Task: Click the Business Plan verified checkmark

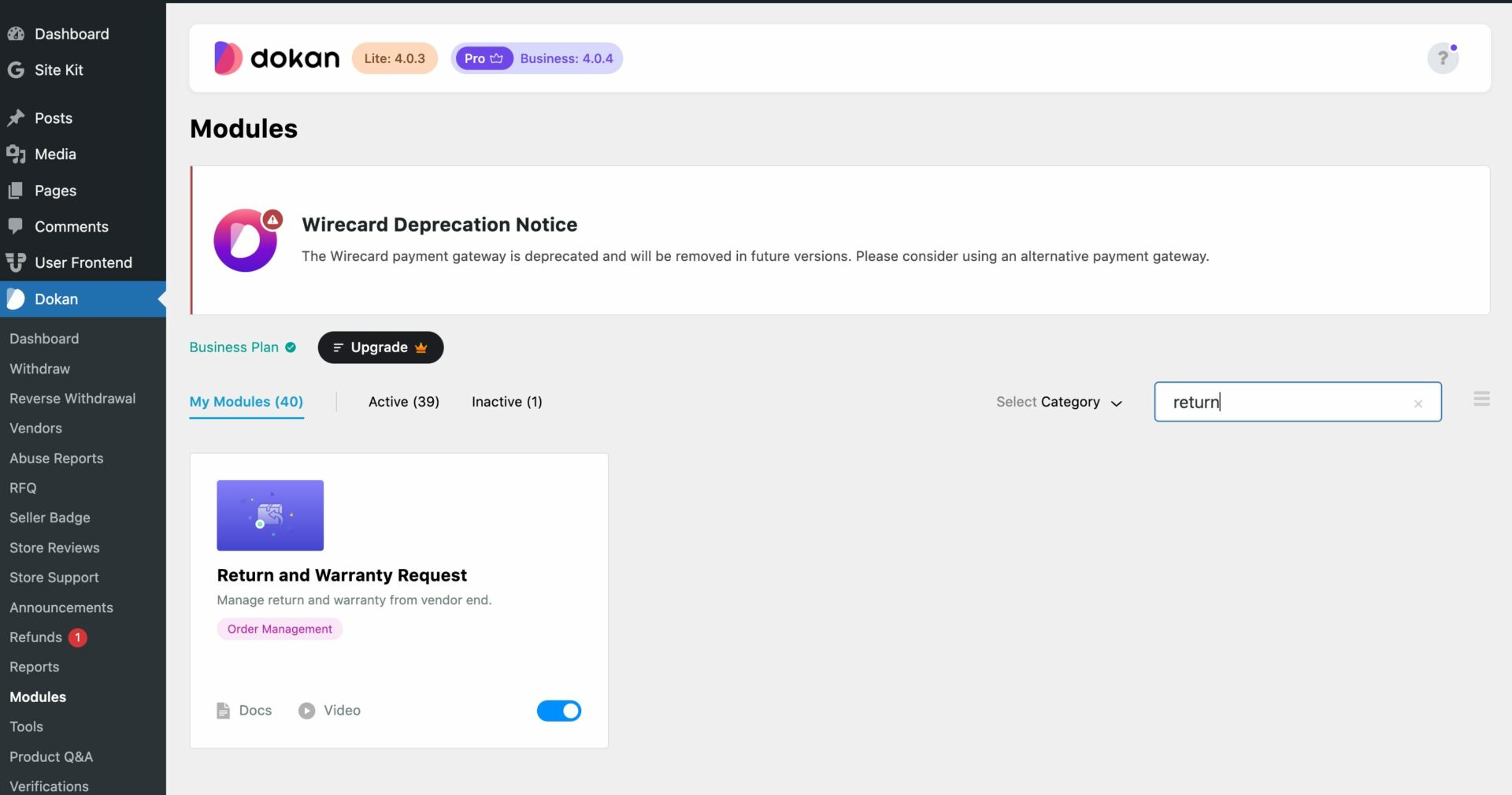Action: tap(291, 347)
